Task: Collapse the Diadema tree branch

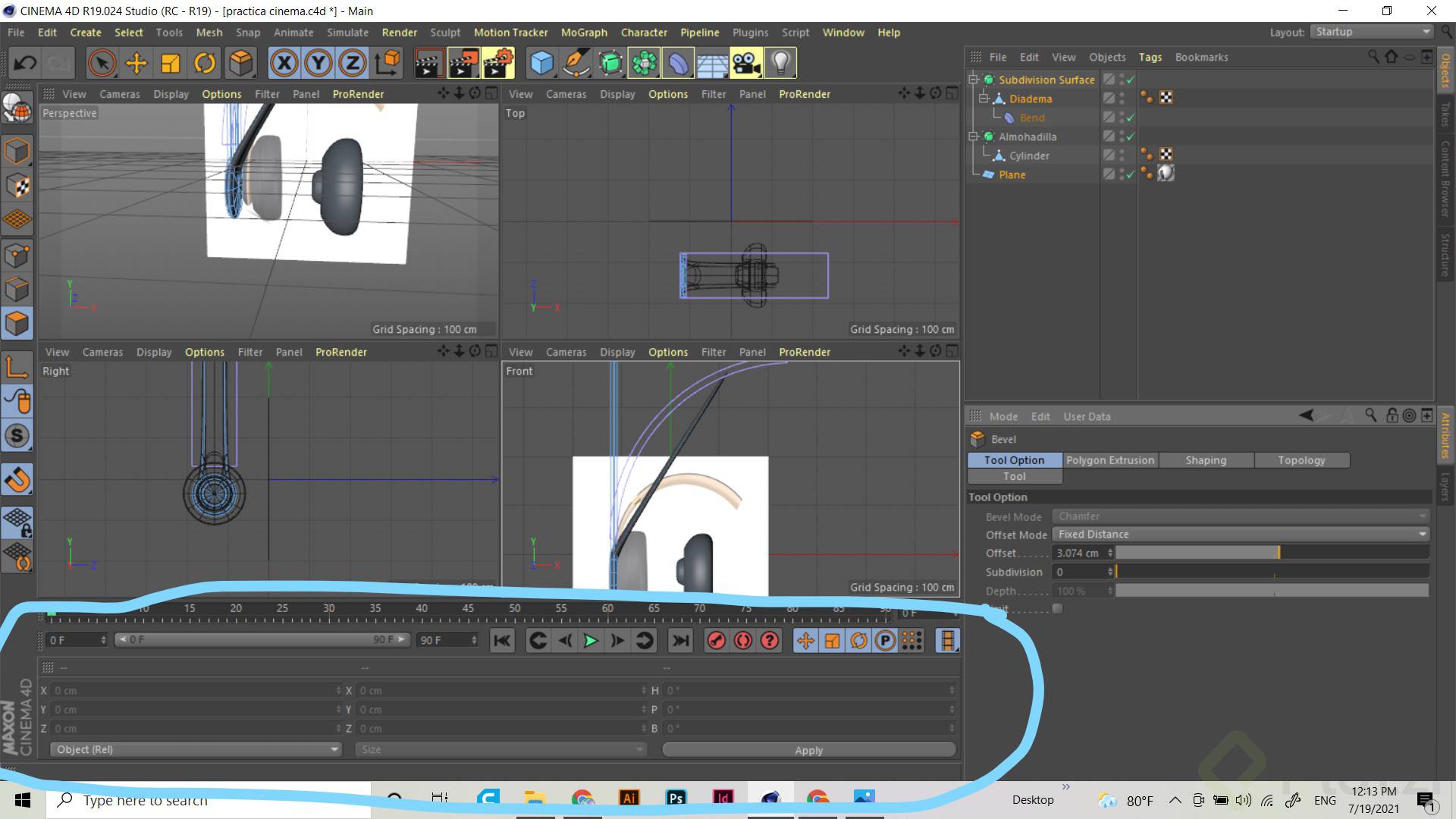Action: pyautogui.click(x=984, y=99)
